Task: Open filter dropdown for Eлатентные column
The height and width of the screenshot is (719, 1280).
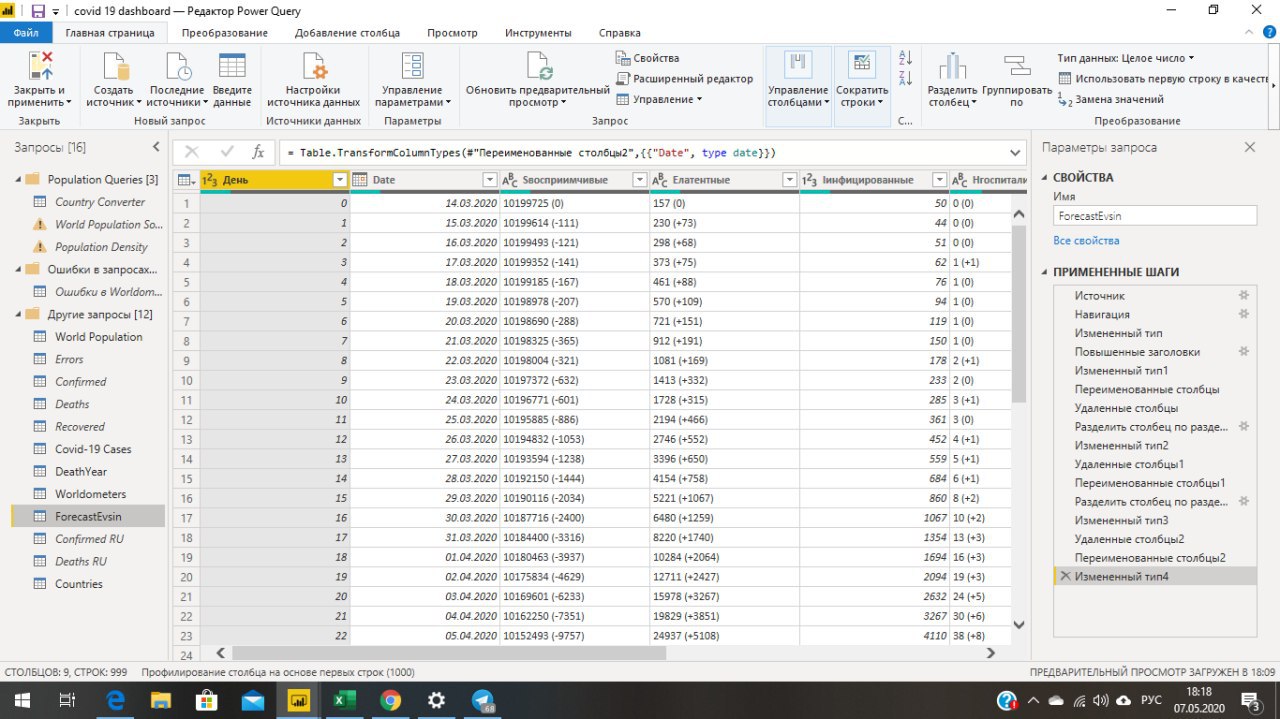Action: (x=790, y=180)
